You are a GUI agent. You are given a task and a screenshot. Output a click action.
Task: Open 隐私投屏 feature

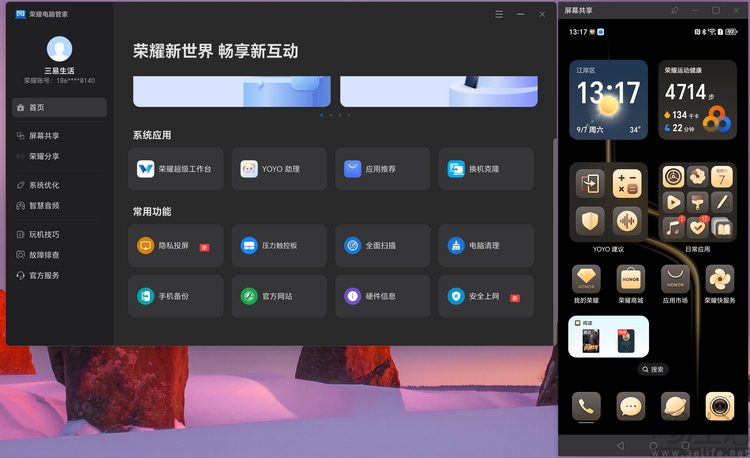(x=176, y=245)
